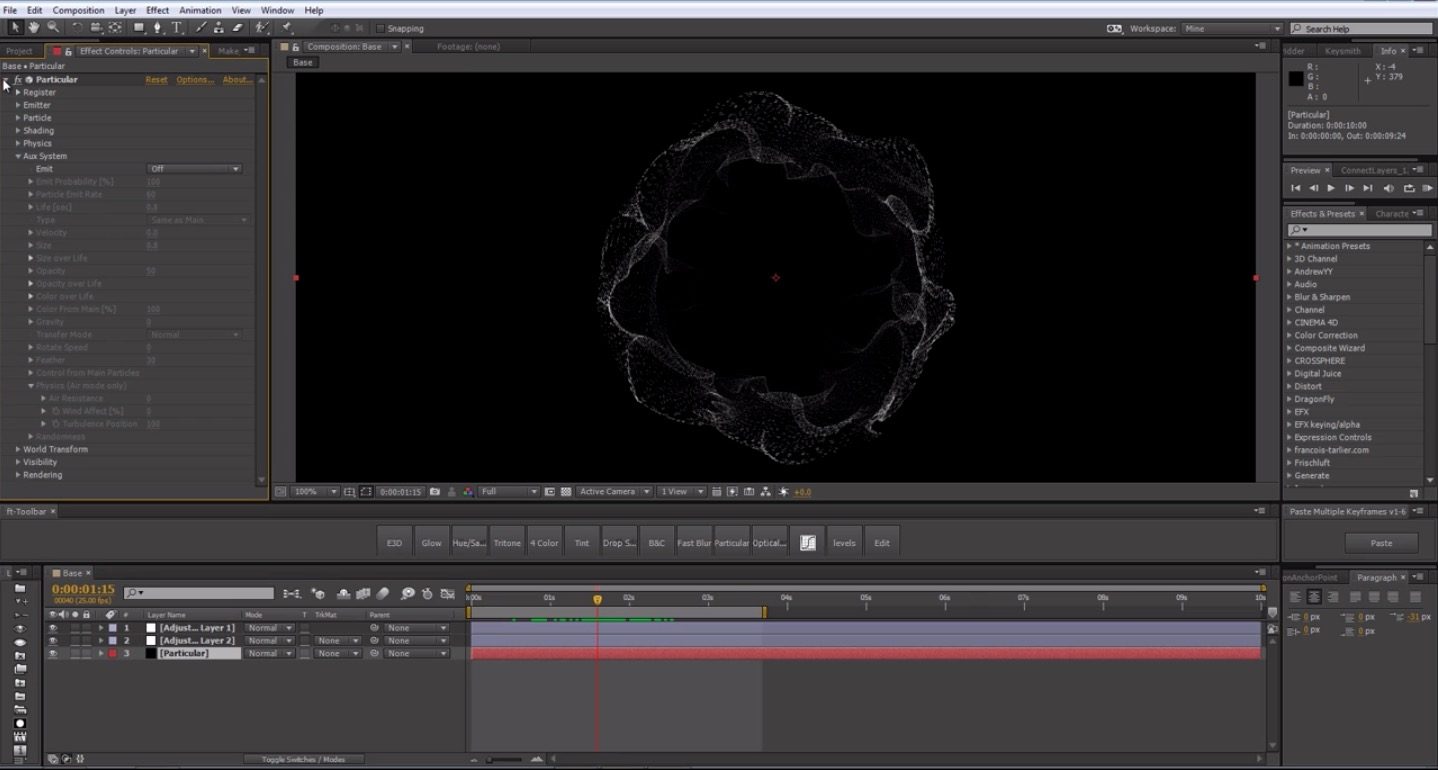Viewport: 1438px width, 770px height.
Task: Click Toggle Switches / Modes
Action: pos(303,759)
